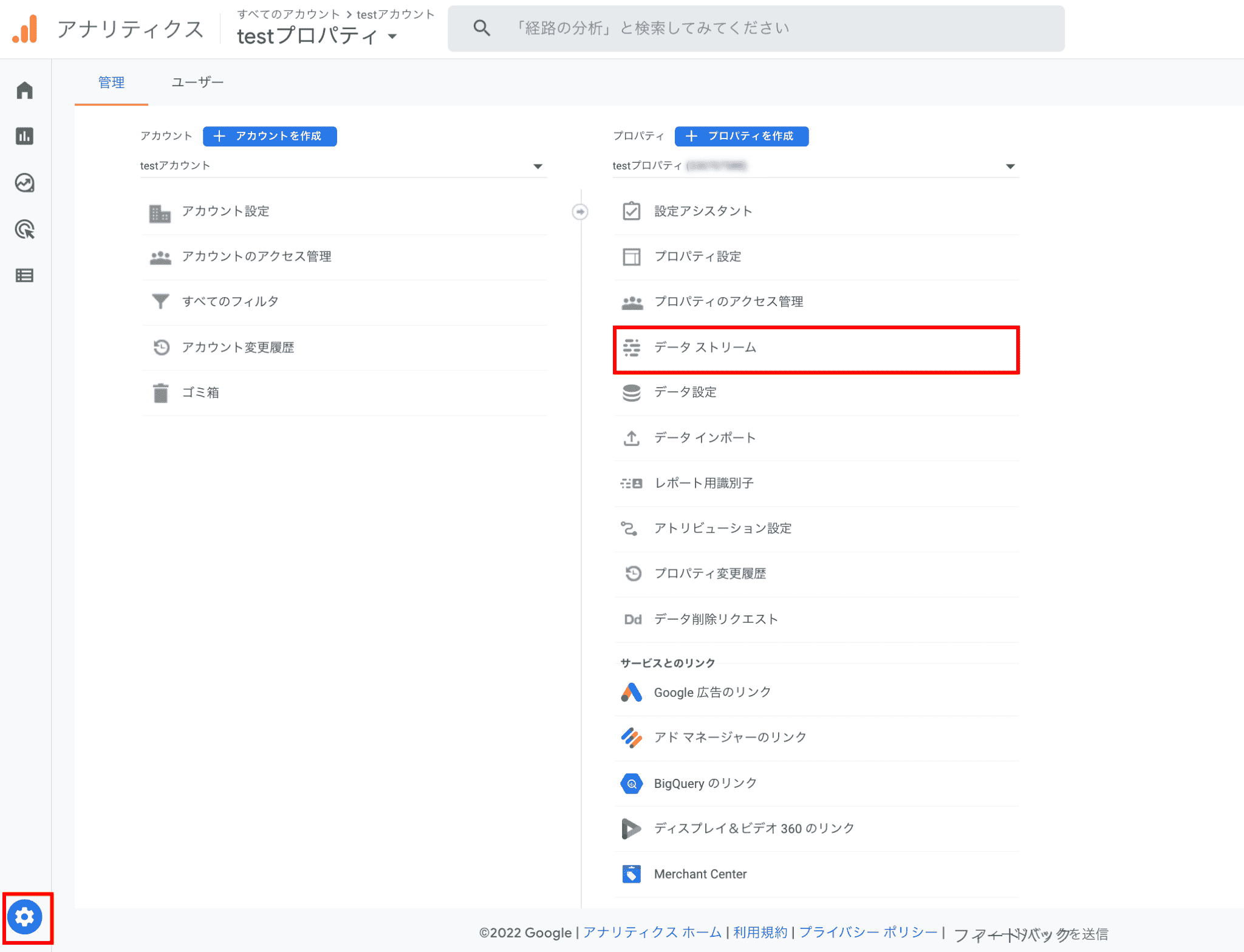Screen dimensions: 1244x952
Task: Open アトリビューション設定 entry text
Action: 723,529
